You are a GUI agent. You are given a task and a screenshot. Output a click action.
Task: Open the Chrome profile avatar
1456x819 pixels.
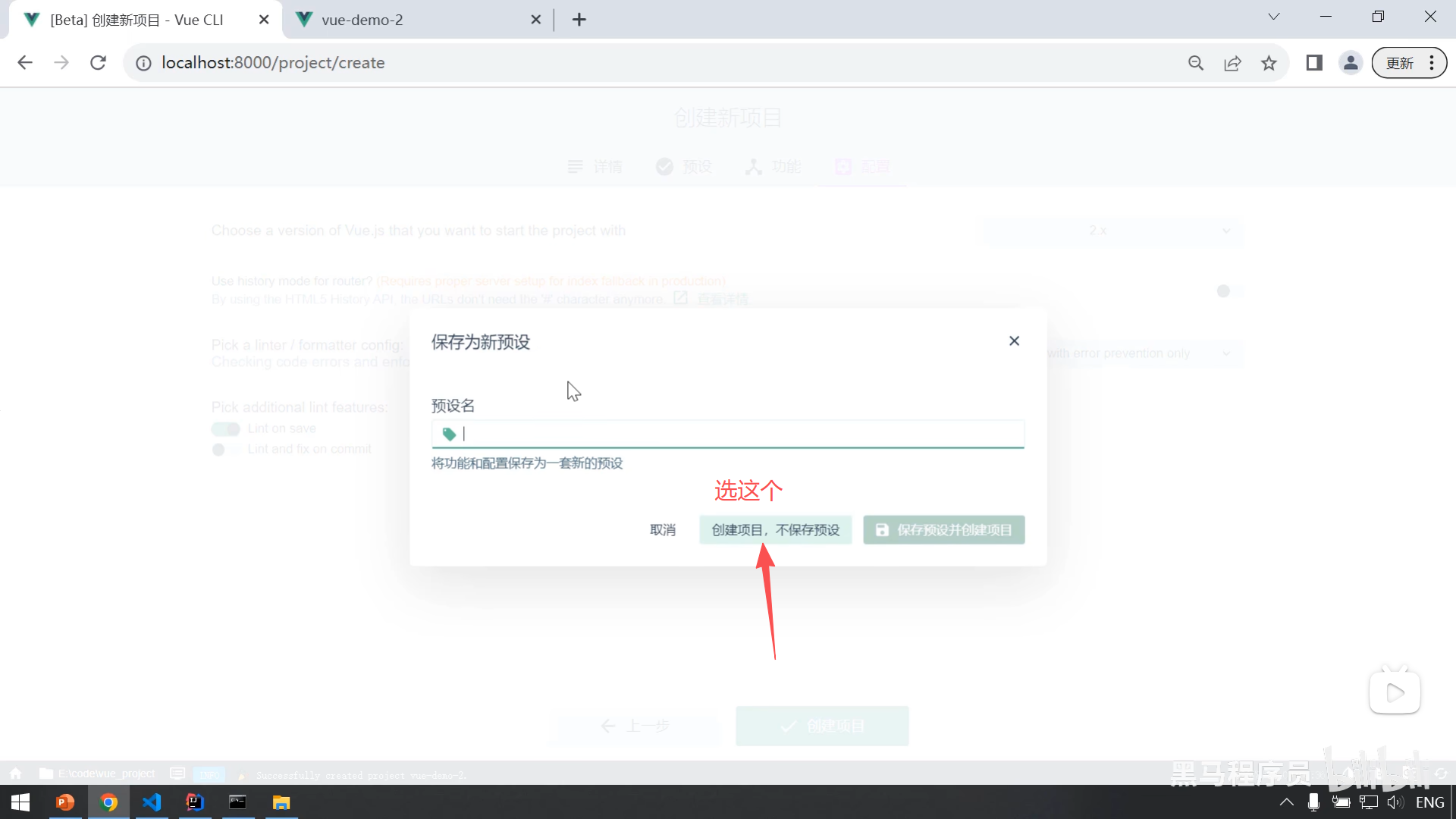tap(1351, 63)
